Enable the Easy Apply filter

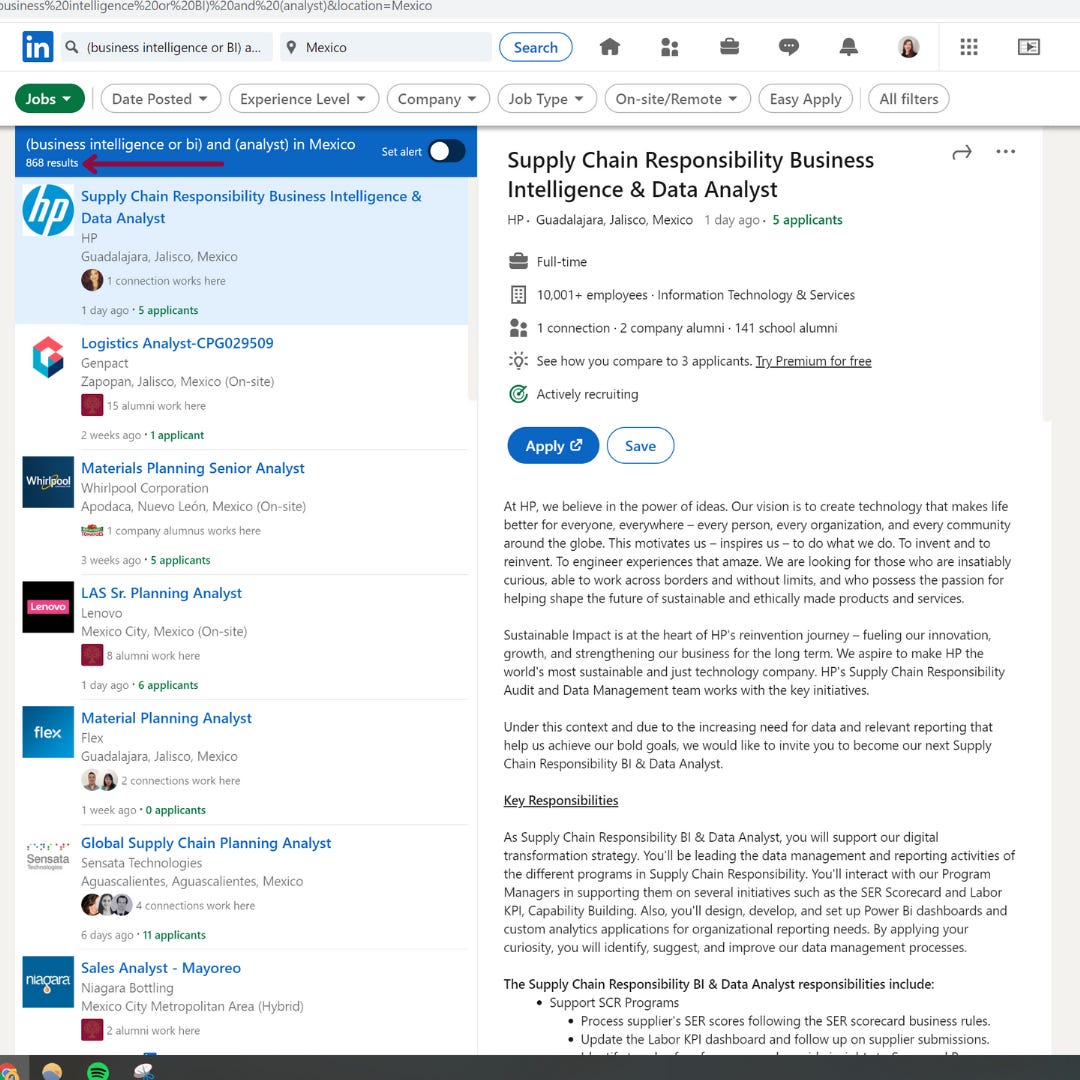coord(805,98)
